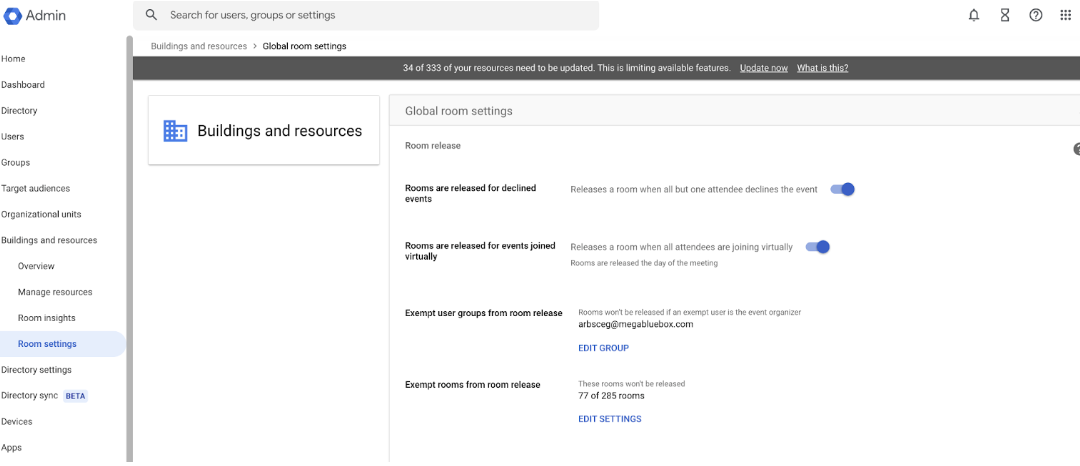Toggle rooms released for events joined virtually
The height and width of the screenshot is (466, 1080).
[818, 246]
